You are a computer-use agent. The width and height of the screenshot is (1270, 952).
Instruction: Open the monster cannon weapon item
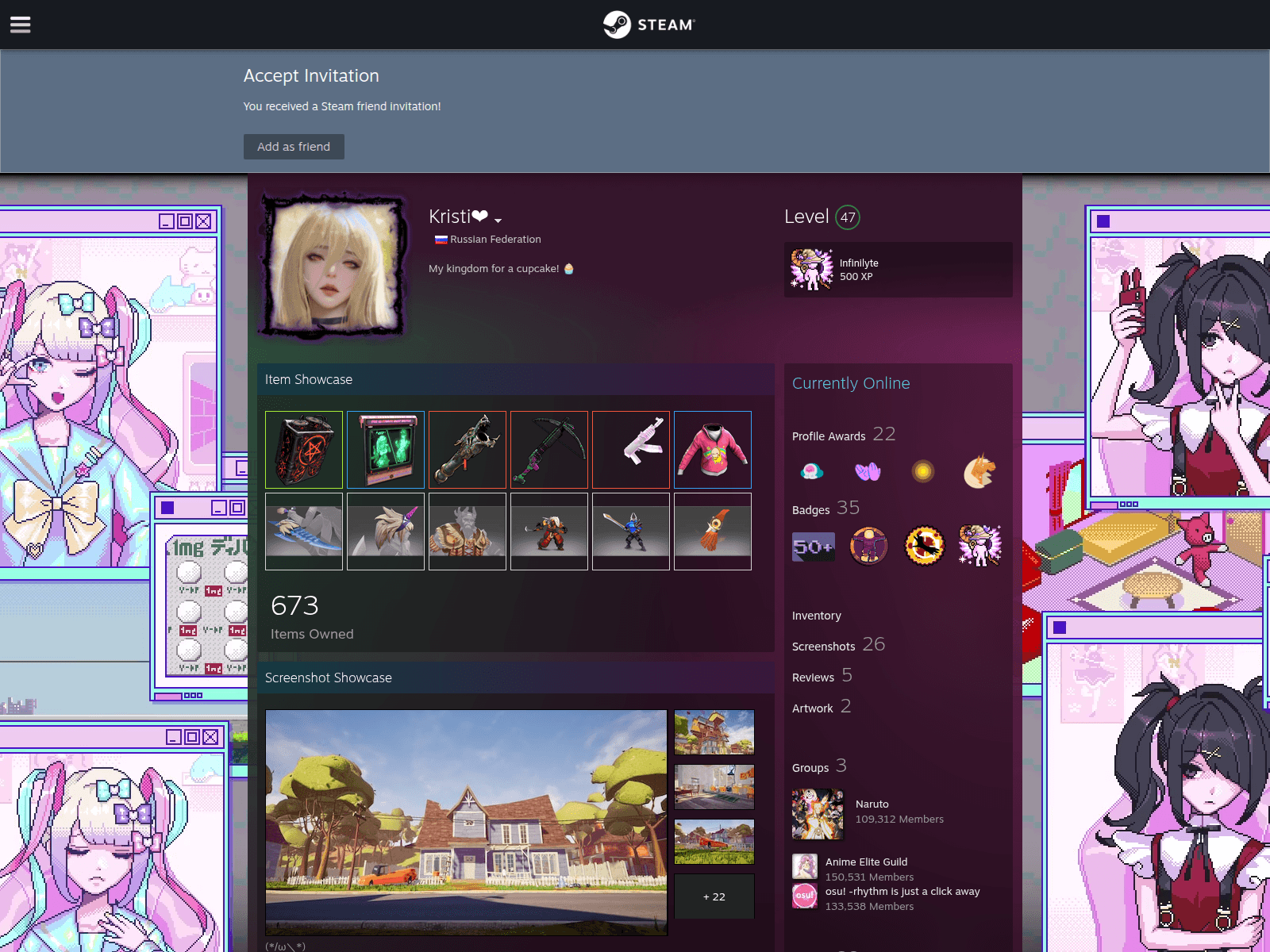tap(468, 450)
